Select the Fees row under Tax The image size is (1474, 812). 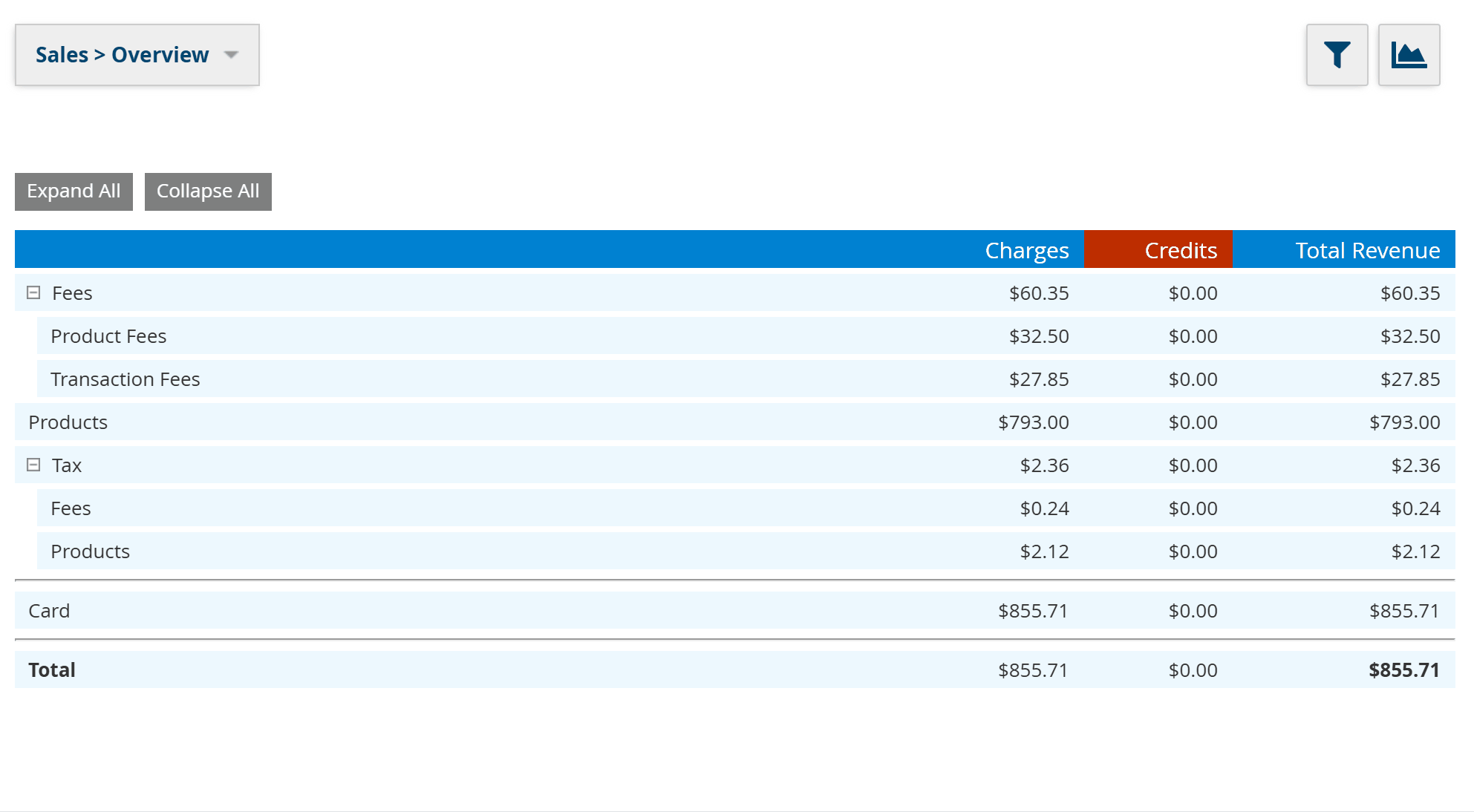point(71,508)
